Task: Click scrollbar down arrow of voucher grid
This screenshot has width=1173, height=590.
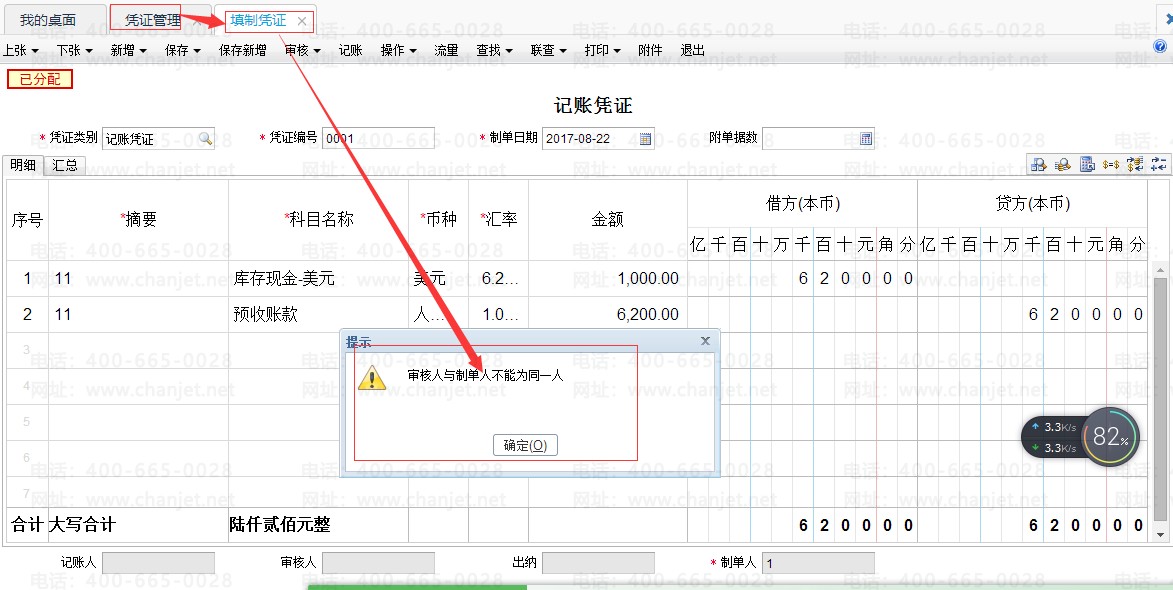Action: 1160,535
